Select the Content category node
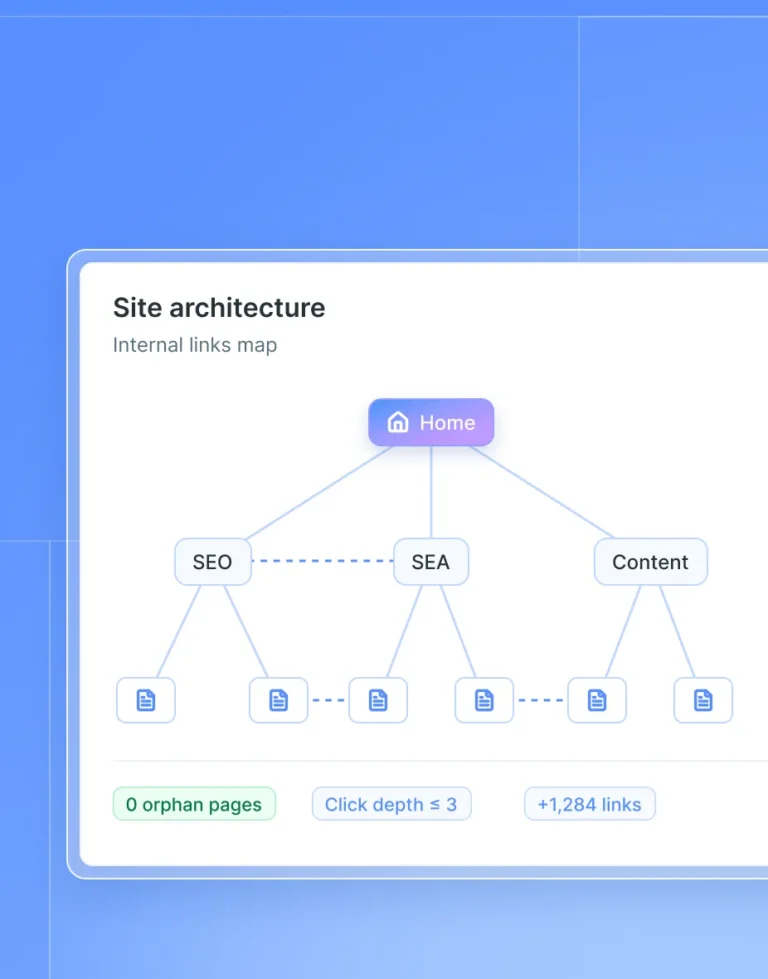This screenshot has height=979, width=768. pyautogui.click(x=651, y=562)
